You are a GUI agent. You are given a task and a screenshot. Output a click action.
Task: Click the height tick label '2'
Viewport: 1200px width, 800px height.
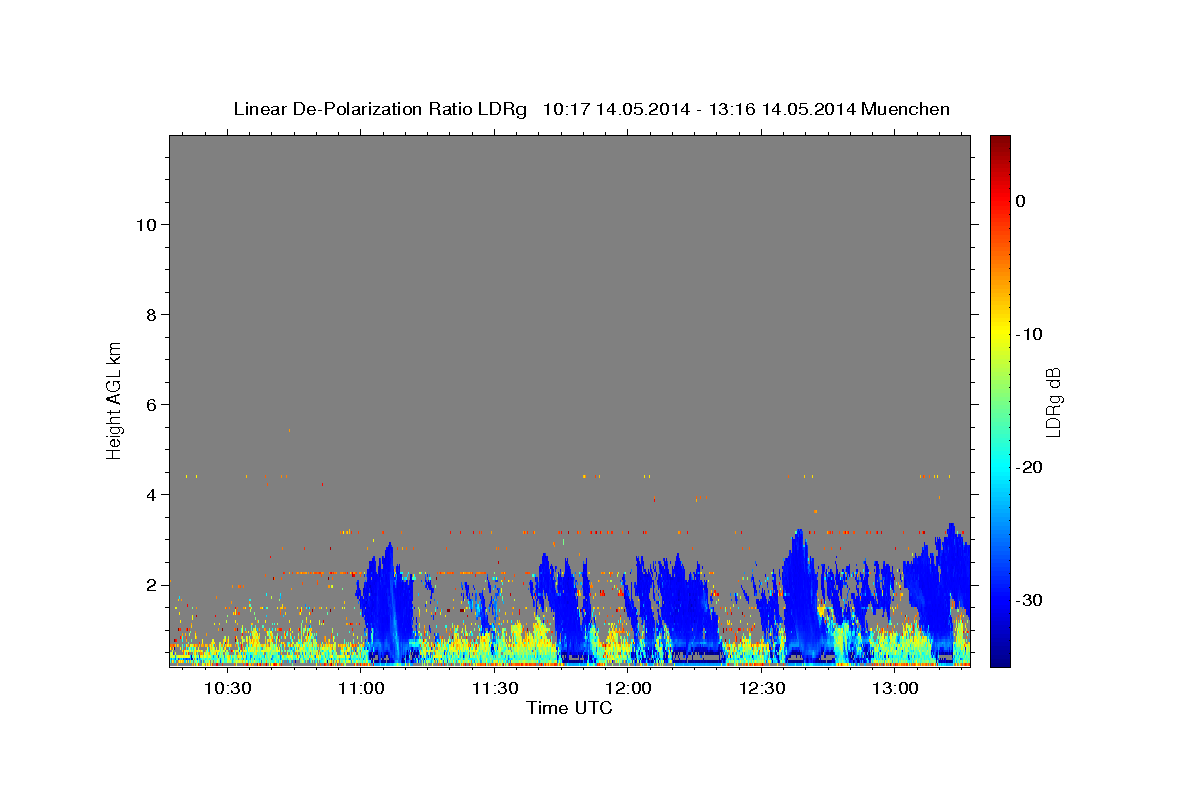pos(151,585)
